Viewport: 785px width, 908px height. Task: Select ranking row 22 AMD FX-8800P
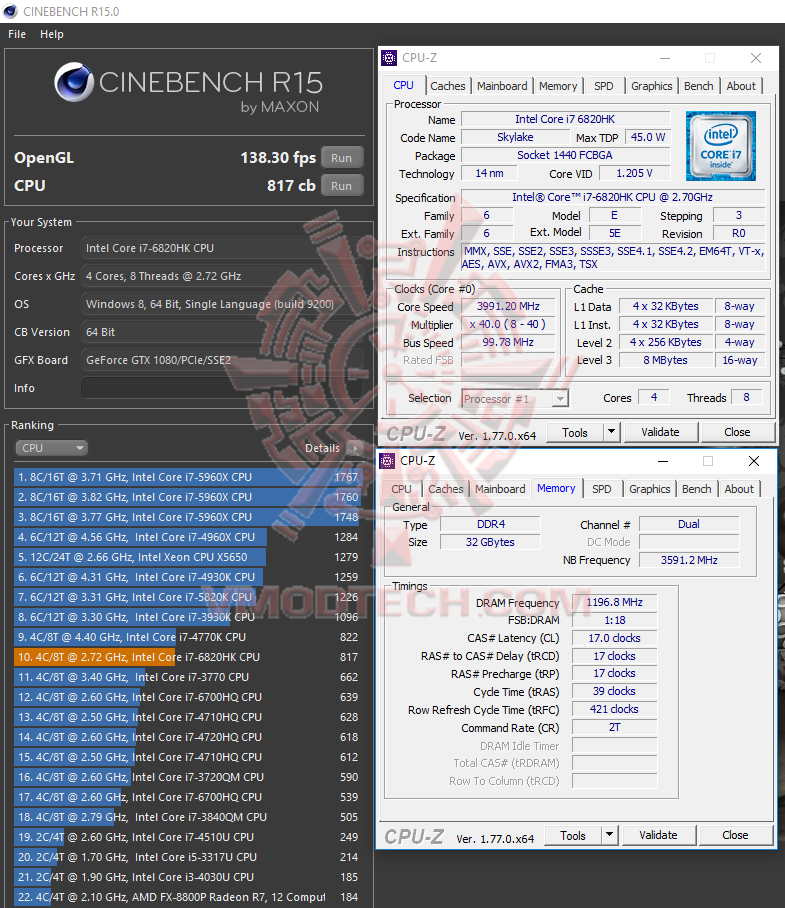coord(188,897)
